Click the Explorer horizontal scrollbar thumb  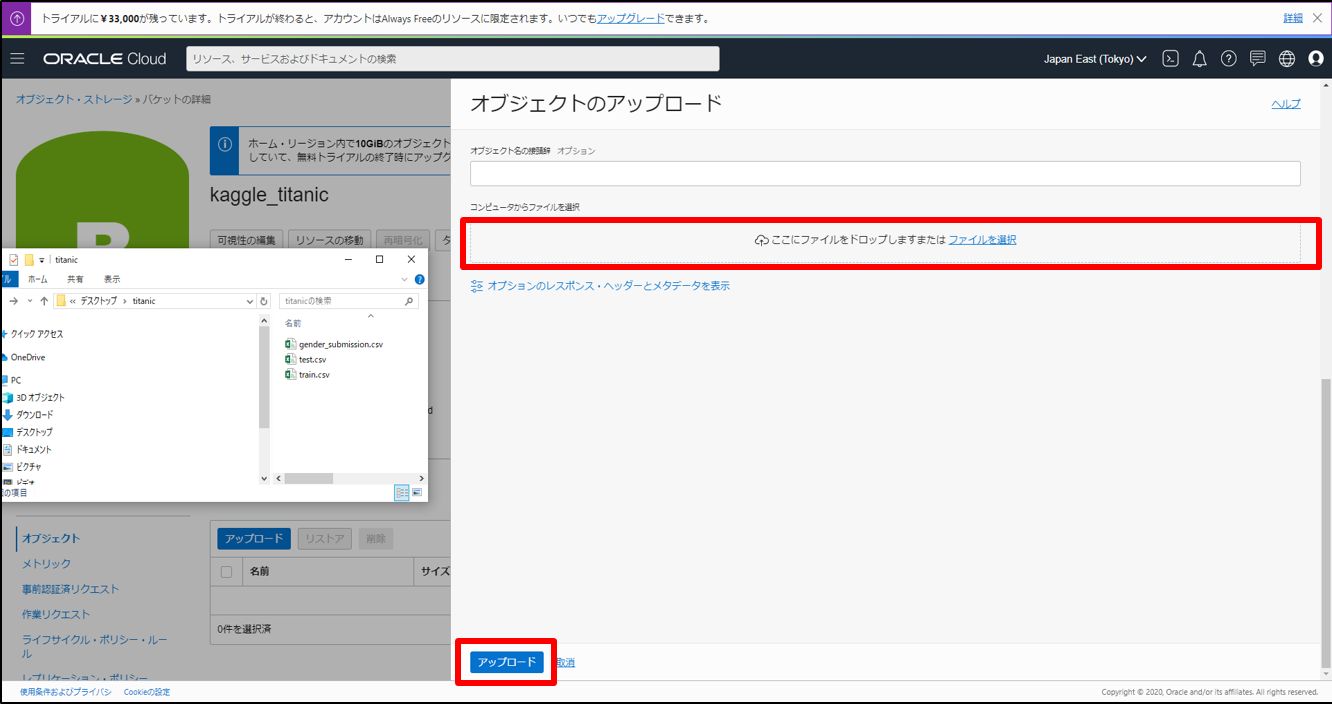coord(308,479)
